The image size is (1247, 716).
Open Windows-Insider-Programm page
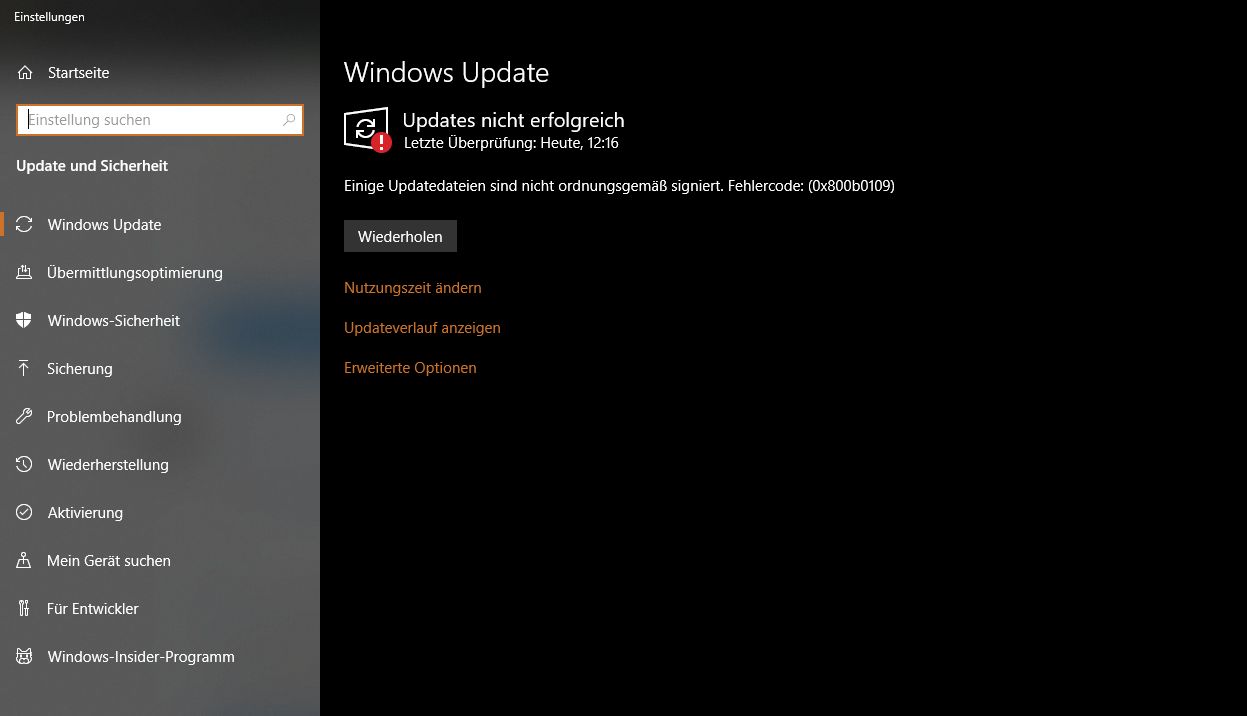(x=160, y=657)
